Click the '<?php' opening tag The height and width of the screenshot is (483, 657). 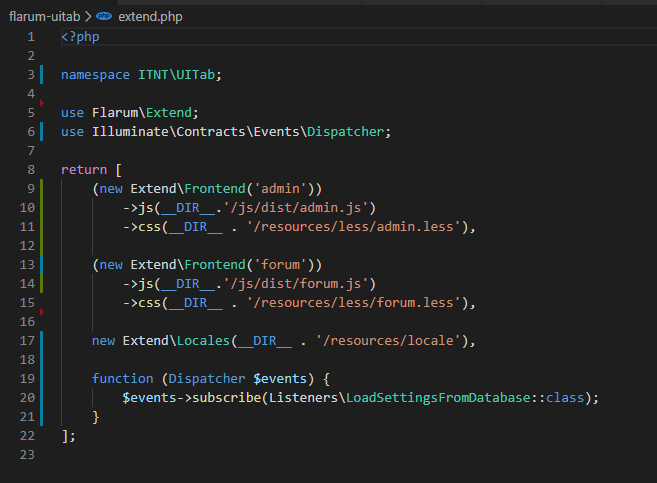point(80,37)
